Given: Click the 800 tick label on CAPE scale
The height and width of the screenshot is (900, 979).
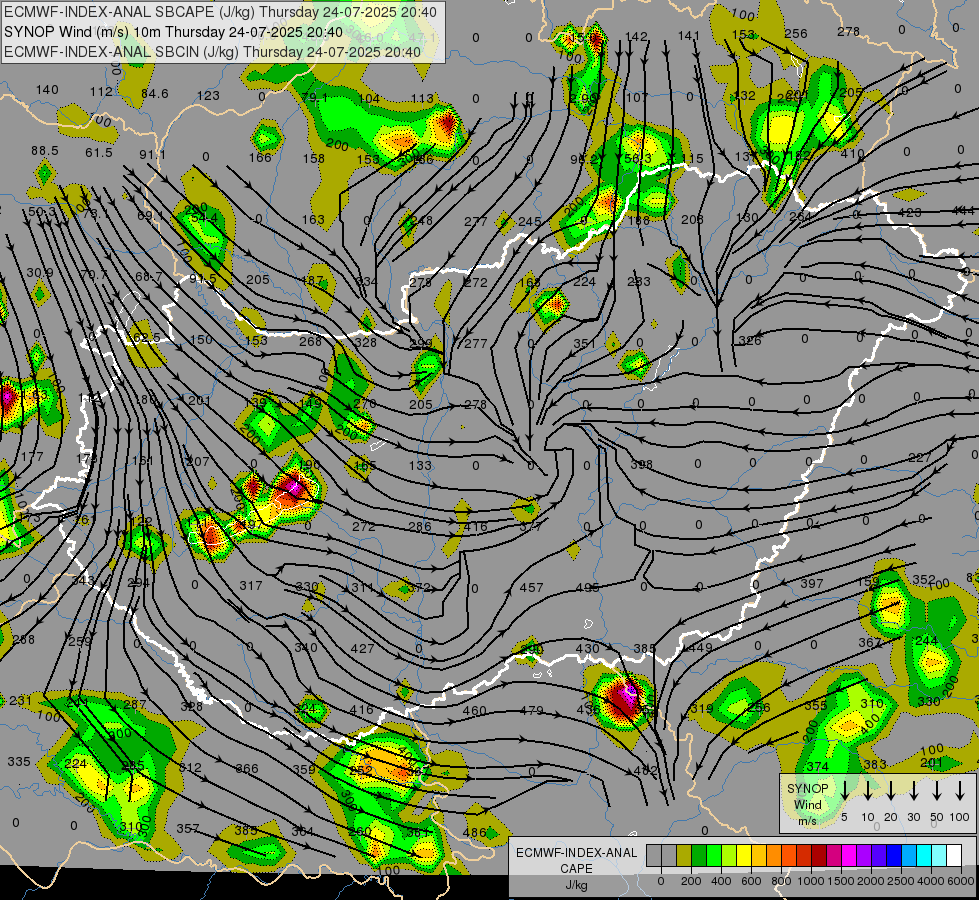Looking at the screenshot, I should coord(781,881).
